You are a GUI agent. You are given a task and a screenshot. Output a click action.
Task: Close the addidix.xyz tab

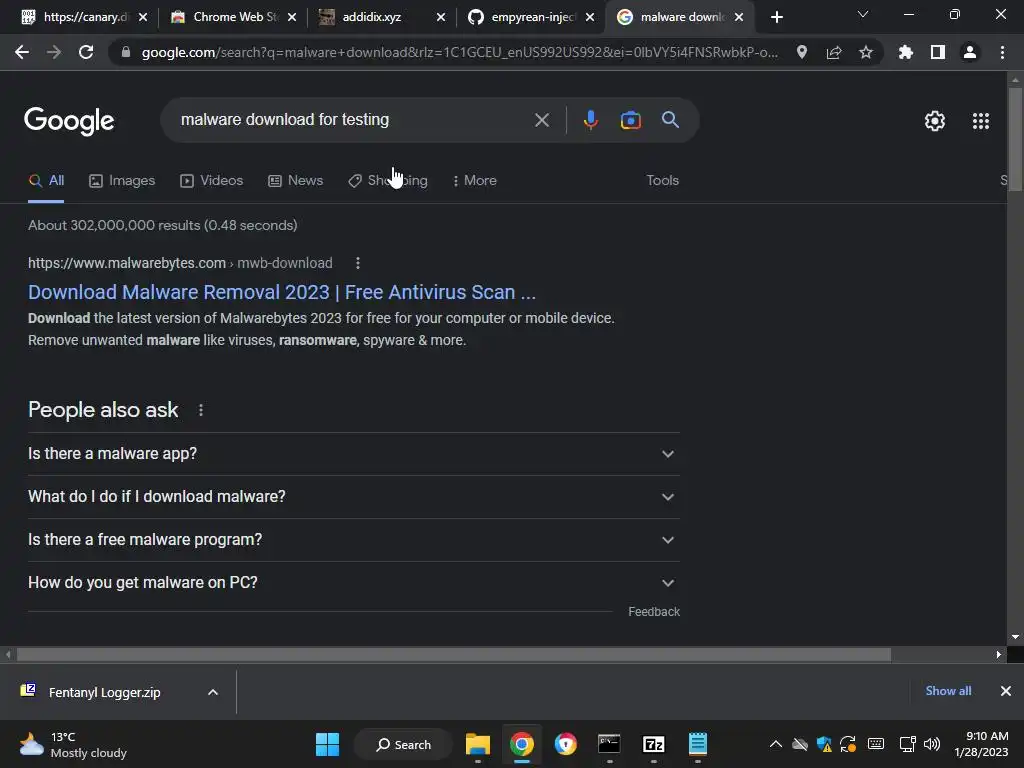441,17
